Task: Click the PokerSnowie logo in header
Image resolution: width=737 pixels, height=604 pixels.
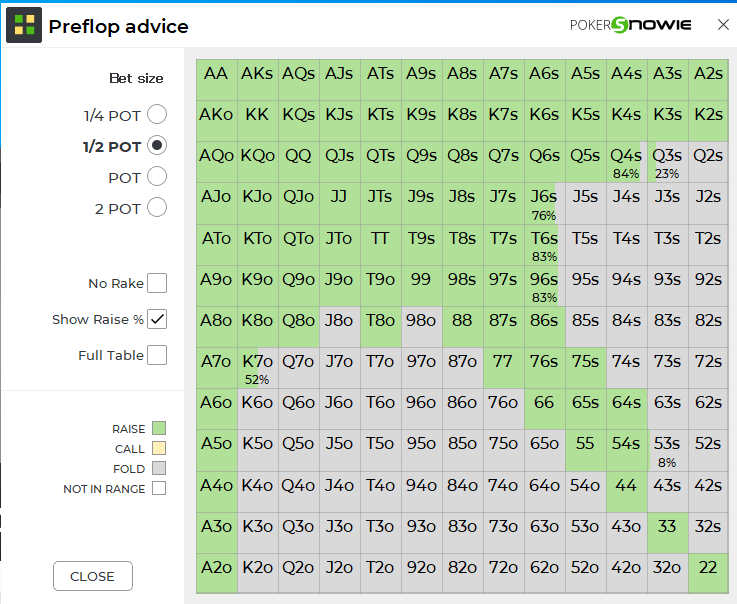Action: pyautogui.click(x=630, y=25)
